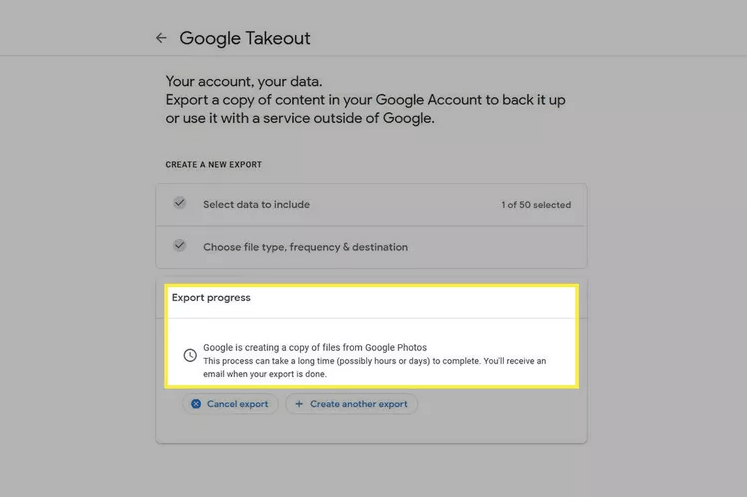Click the Google Photos copy status text
Image resolution: width=747 pixels, height=497 pixels.
click(315, 347)
